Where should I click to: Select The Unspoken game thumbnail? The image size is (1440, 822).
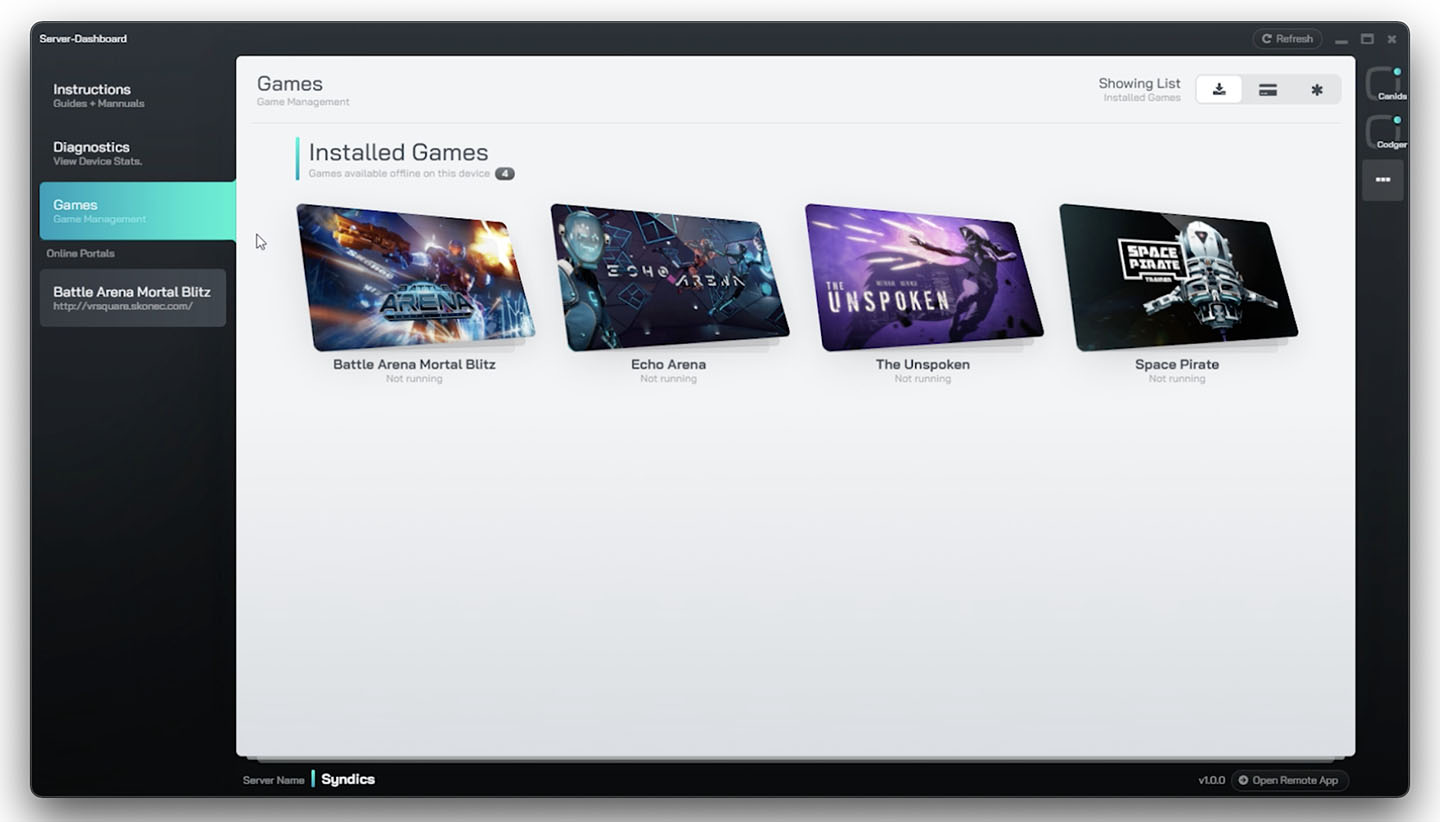(923, 277)
